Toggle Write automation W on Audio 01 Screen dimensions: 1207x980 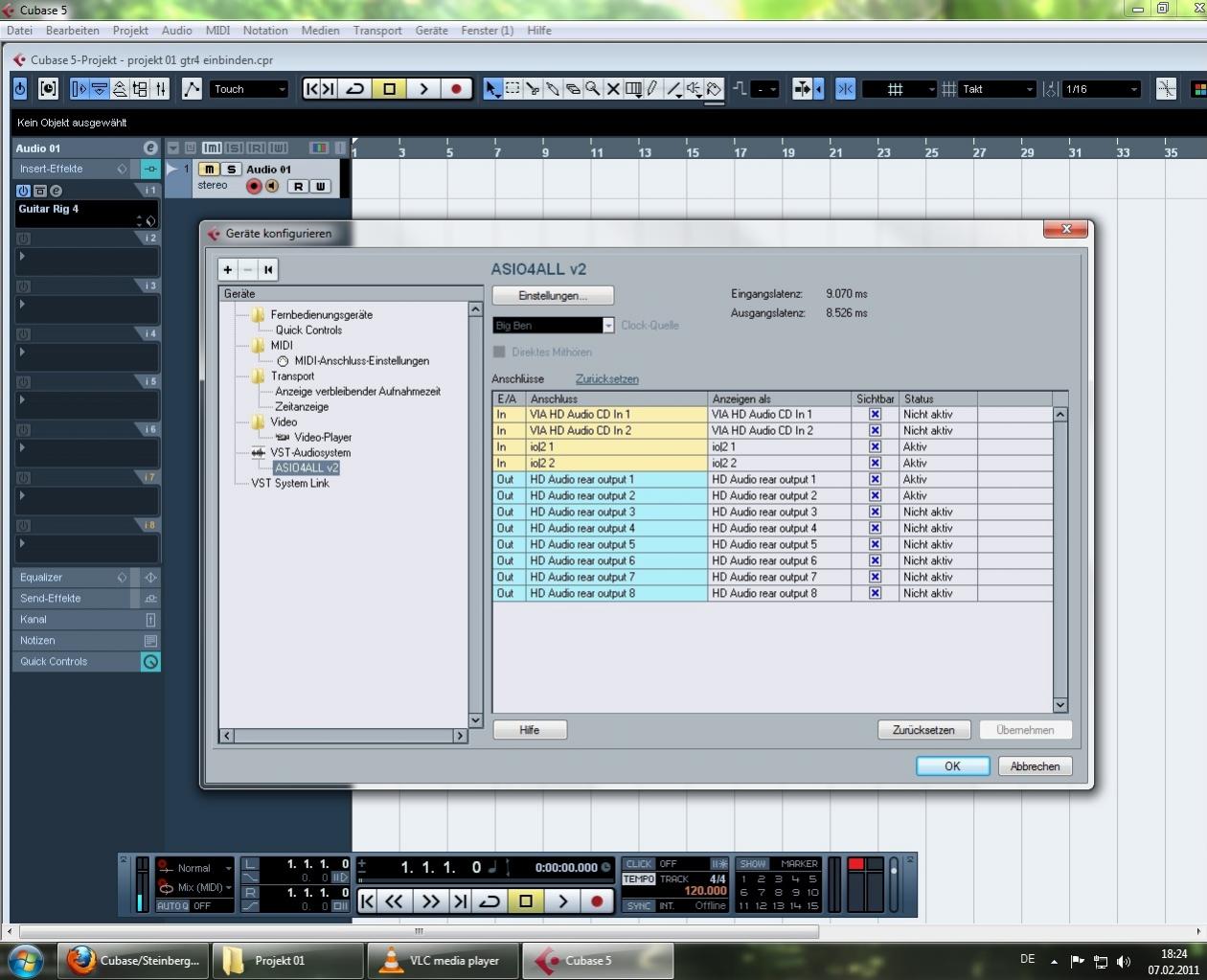click(x=320, y=186)
